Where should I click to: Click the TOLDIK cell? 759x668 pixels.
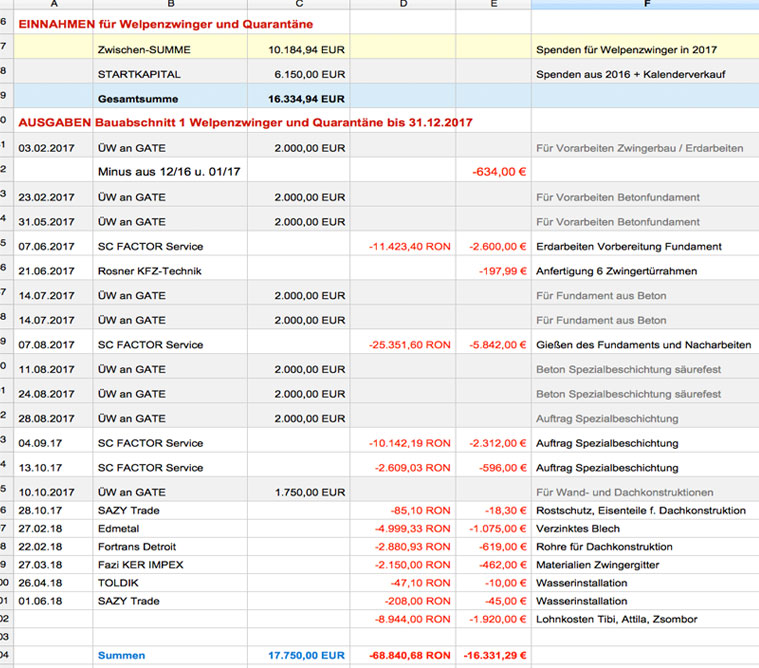170,583
